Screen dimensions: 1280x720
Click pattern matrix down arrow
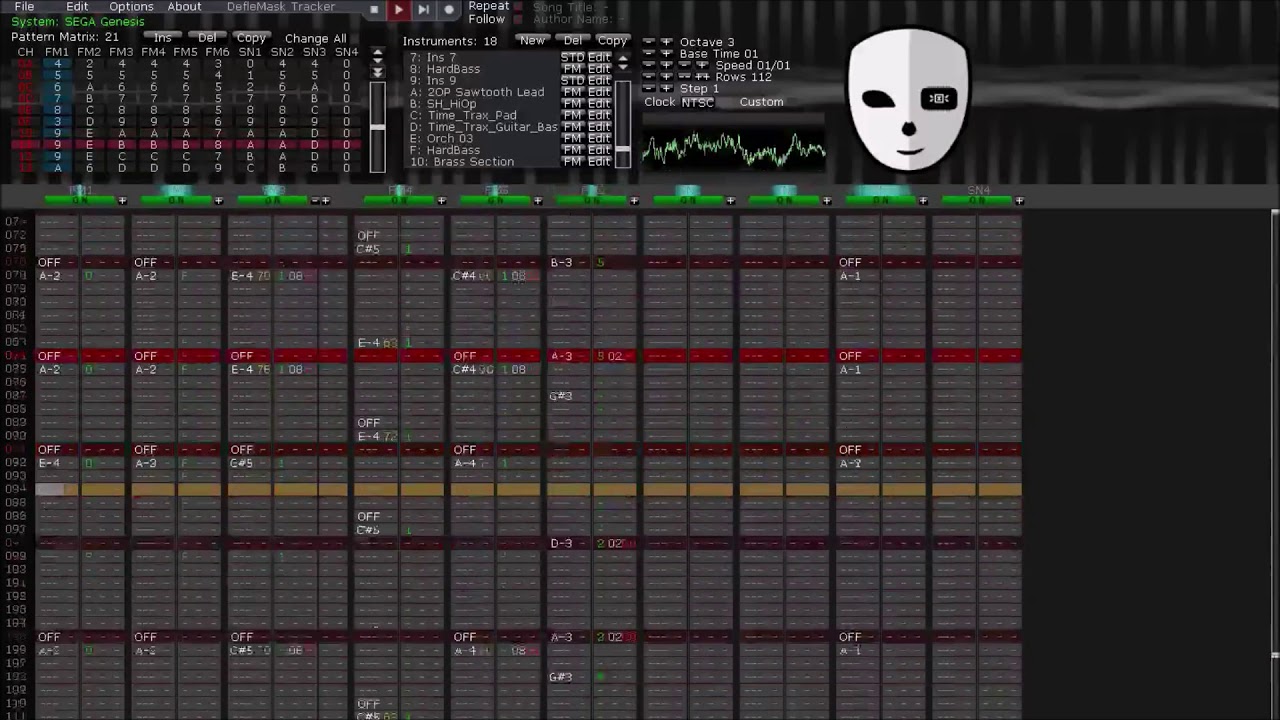point(377,63)
